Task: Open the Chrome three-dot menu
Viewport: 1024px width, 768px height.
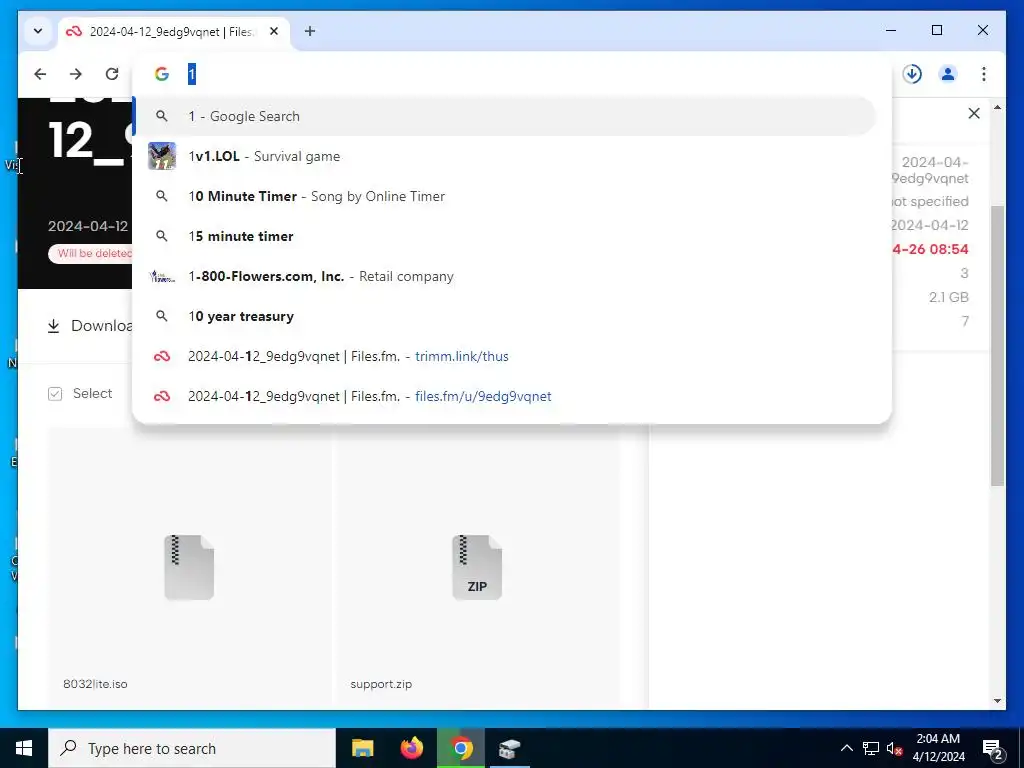Action: [984, 74]
